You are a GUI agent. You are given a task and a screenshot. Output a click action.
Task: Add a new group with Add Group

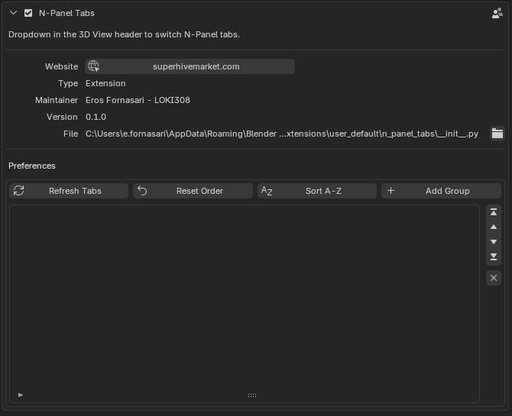click(441, 191)
